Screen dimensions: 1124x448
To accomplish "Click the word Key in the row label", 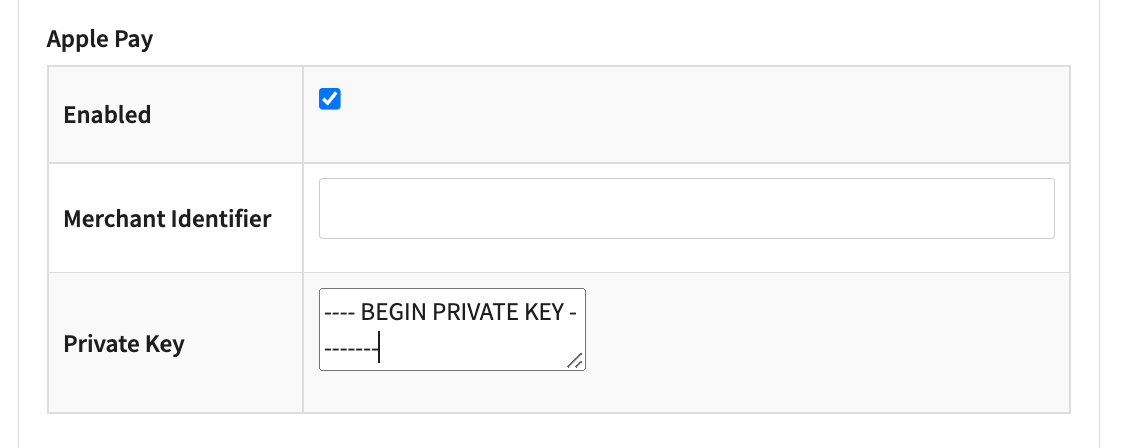I will (163, 344).
